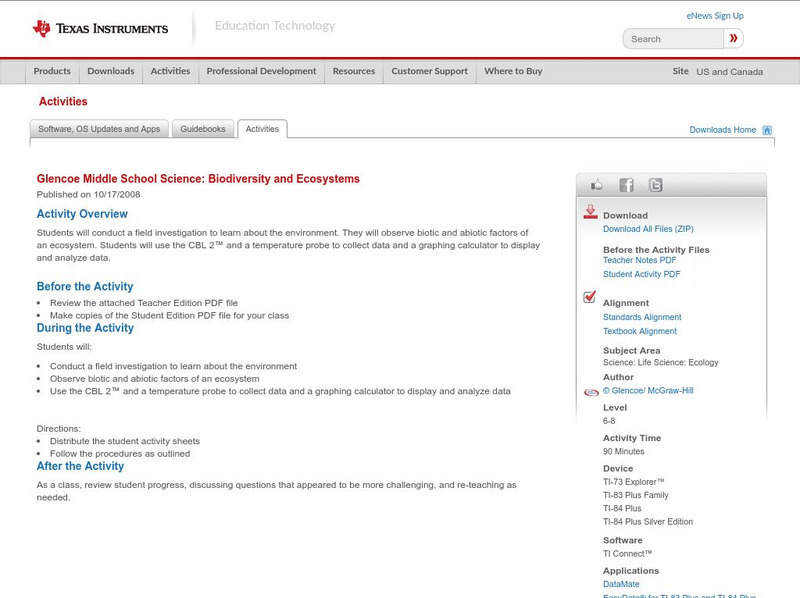Screen dimensions: 800x598
Task: Open the Textbook Alignment link
Action: click(640, 332)
